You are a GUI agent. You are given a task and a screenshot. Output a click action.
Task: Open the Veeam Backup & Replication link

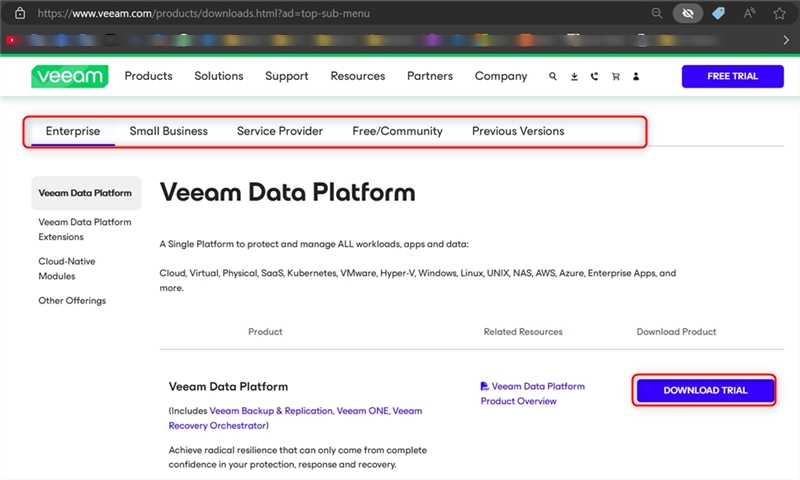pyautogui.click(x=270, y=410)
